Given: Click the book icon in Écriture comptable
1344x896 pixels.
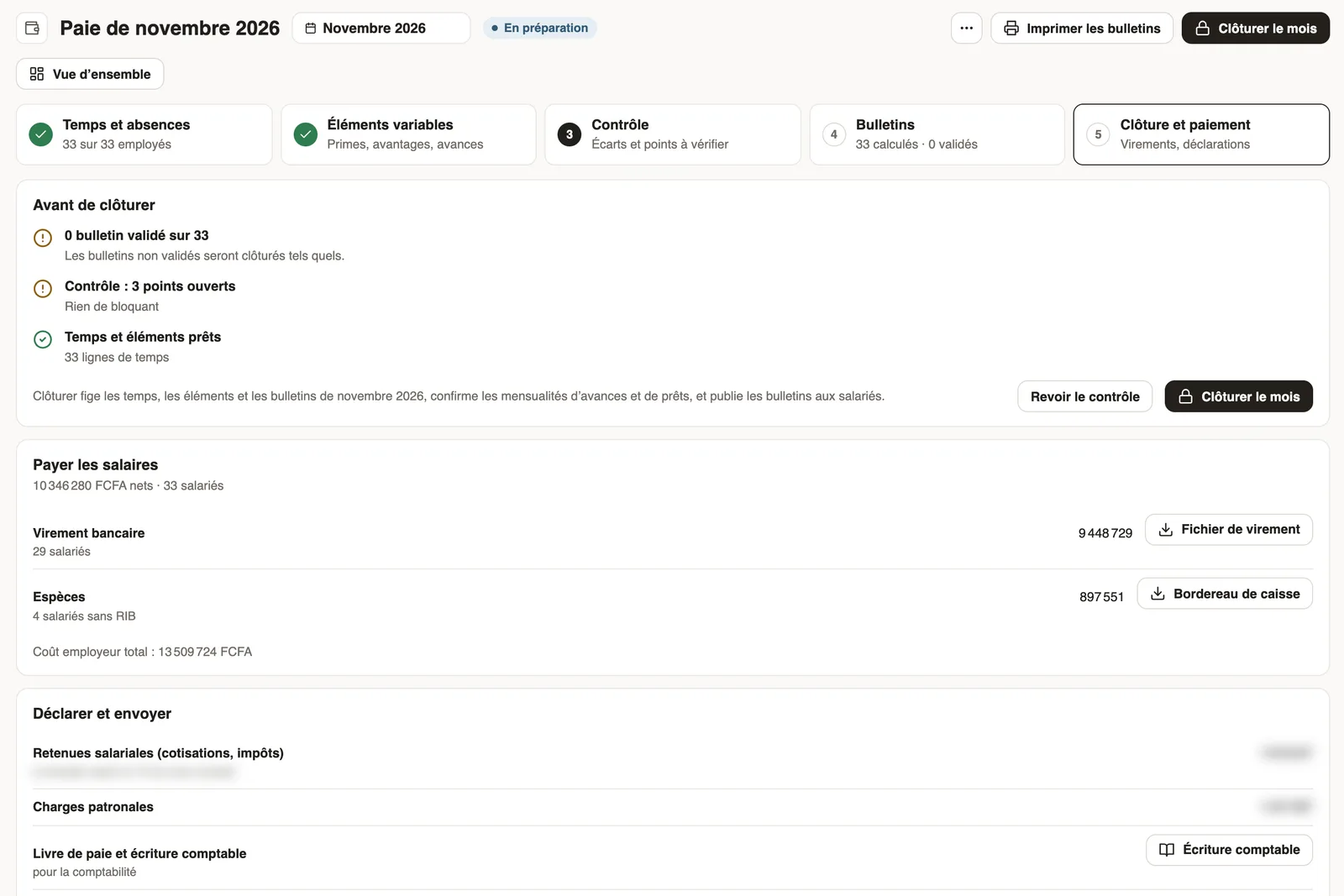Looking at the screenshot, I should (x=1167, y=850).
